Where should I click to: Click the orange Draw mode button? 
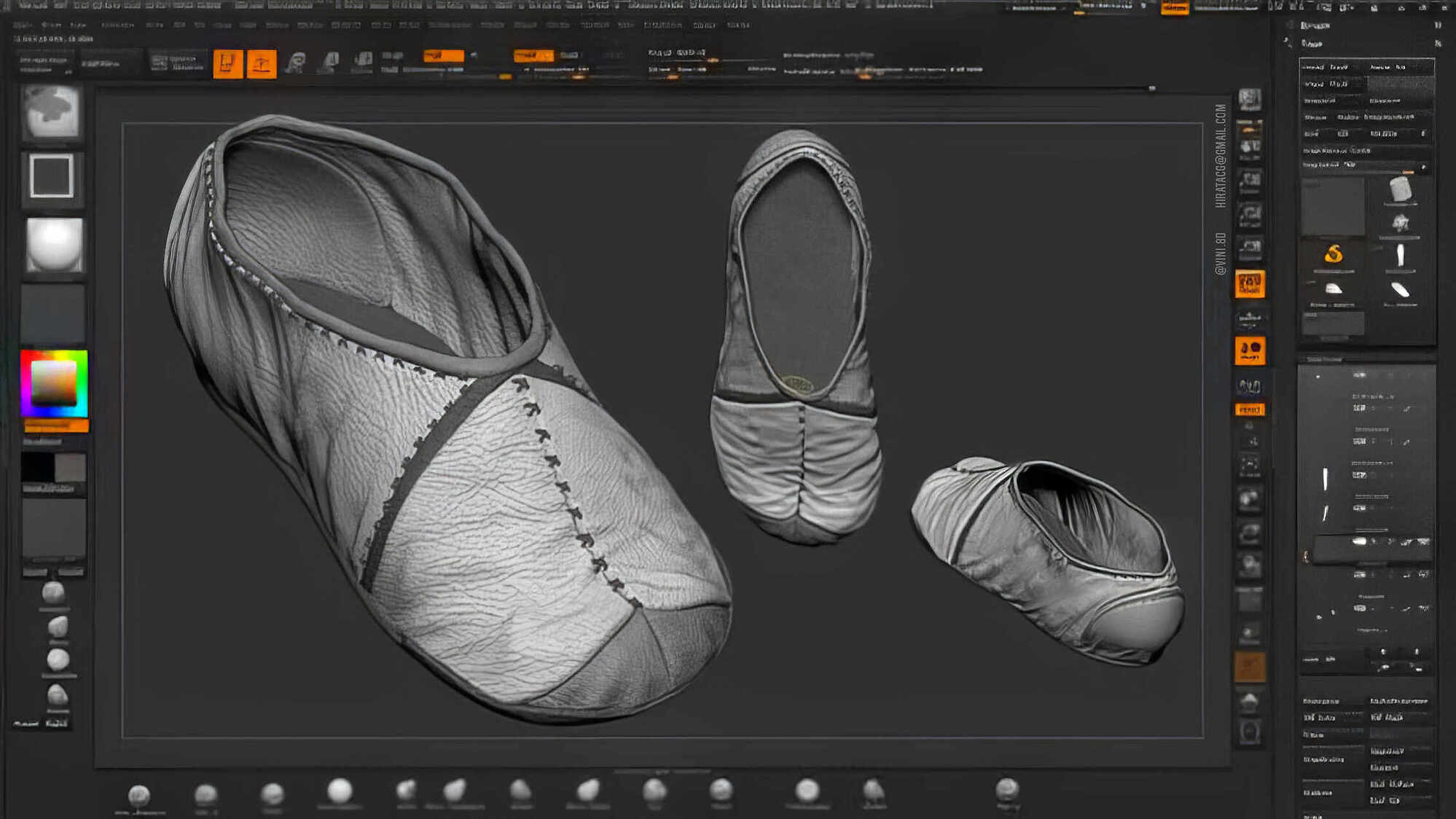point(262,64)
